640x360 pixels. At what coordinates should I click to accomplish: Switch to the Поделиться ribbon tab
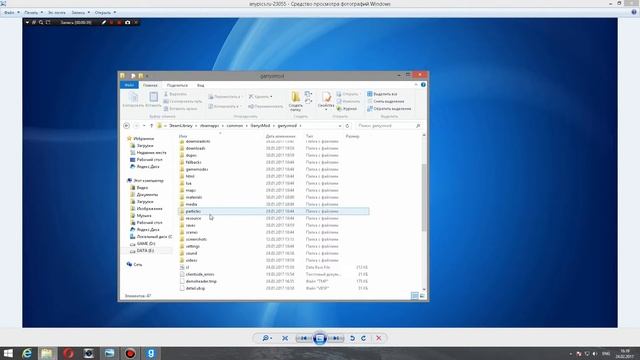point(177,85)
